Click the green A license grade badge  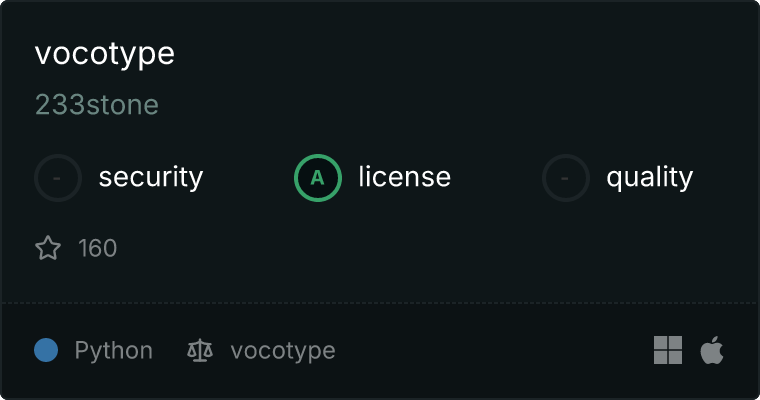(318, 178)
